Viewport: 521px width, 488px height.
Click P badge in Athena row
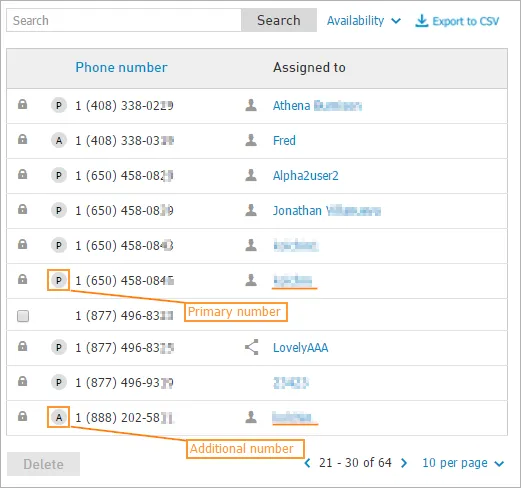click(x=59, y=106)
